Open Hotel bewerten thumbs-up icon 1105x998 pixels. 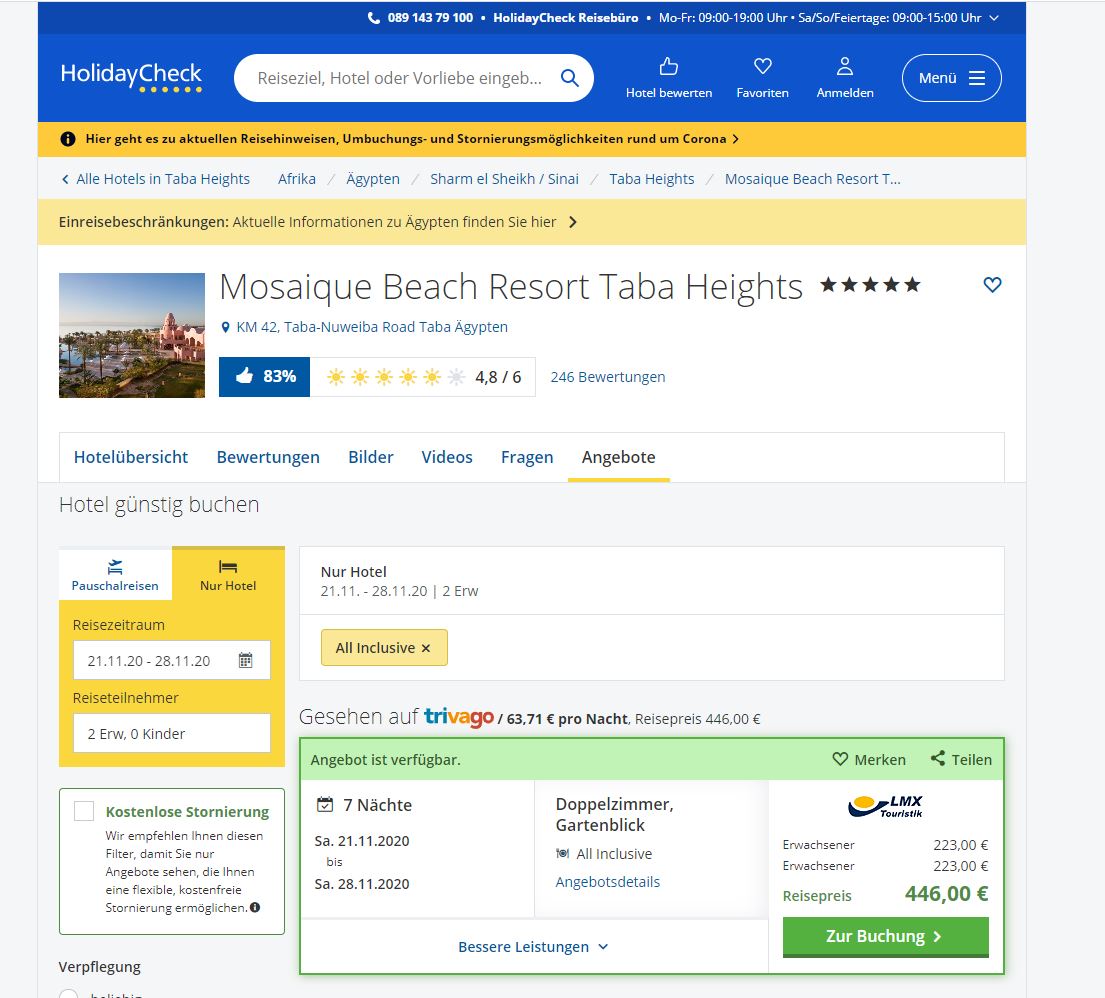(669, 66)
